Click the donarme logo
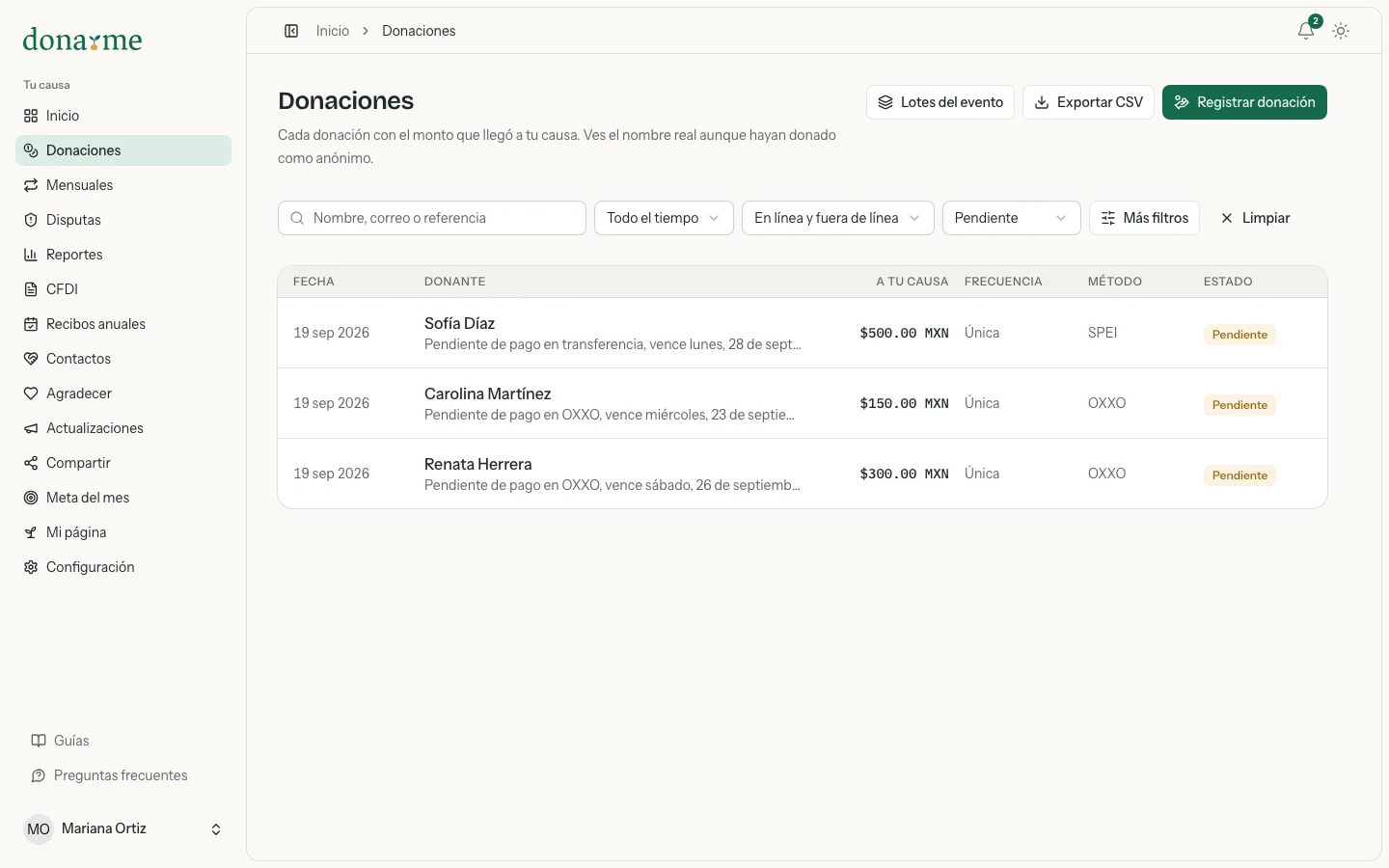1389x868 pixels. click(82, 40)
